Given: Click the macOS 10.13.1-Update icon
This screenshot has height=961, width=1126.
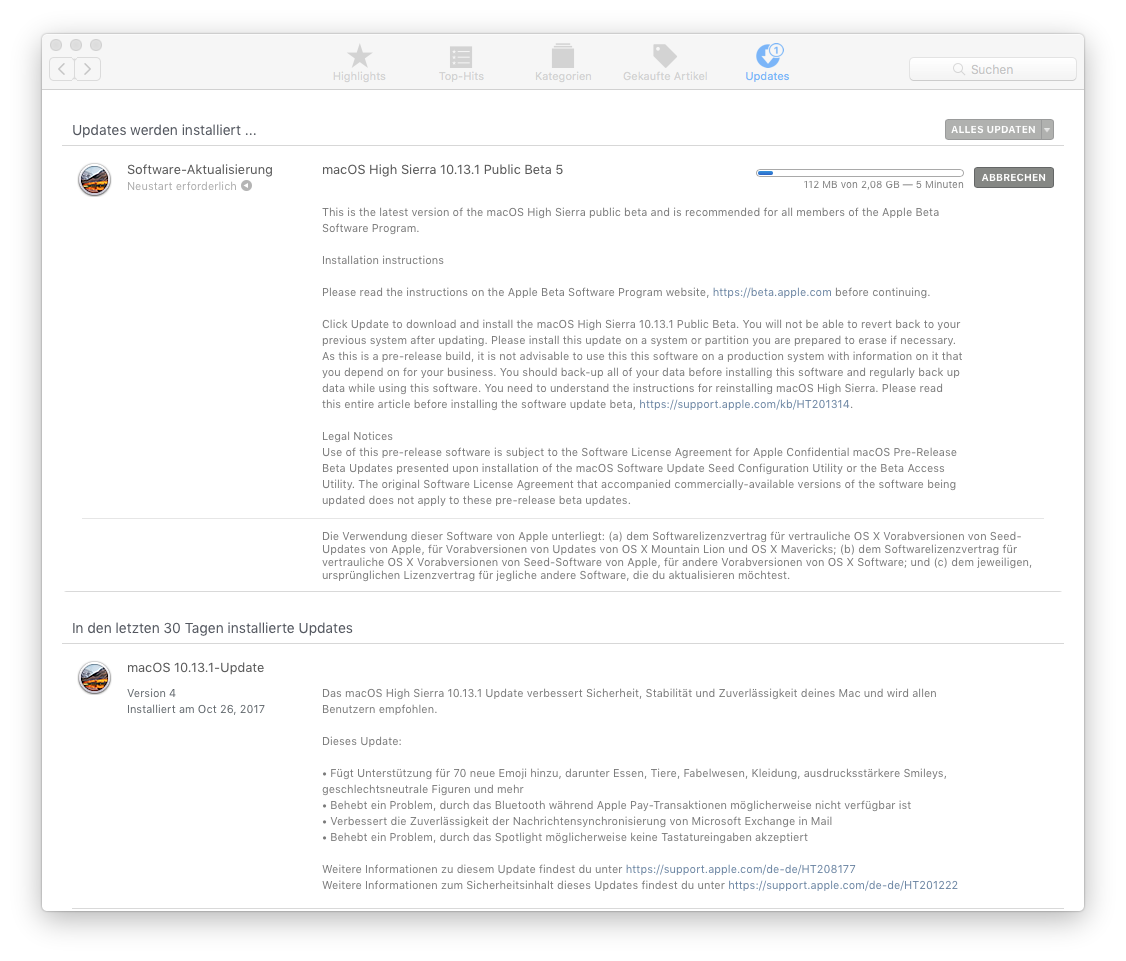Looking at the screenshot, I should (94, 677).
